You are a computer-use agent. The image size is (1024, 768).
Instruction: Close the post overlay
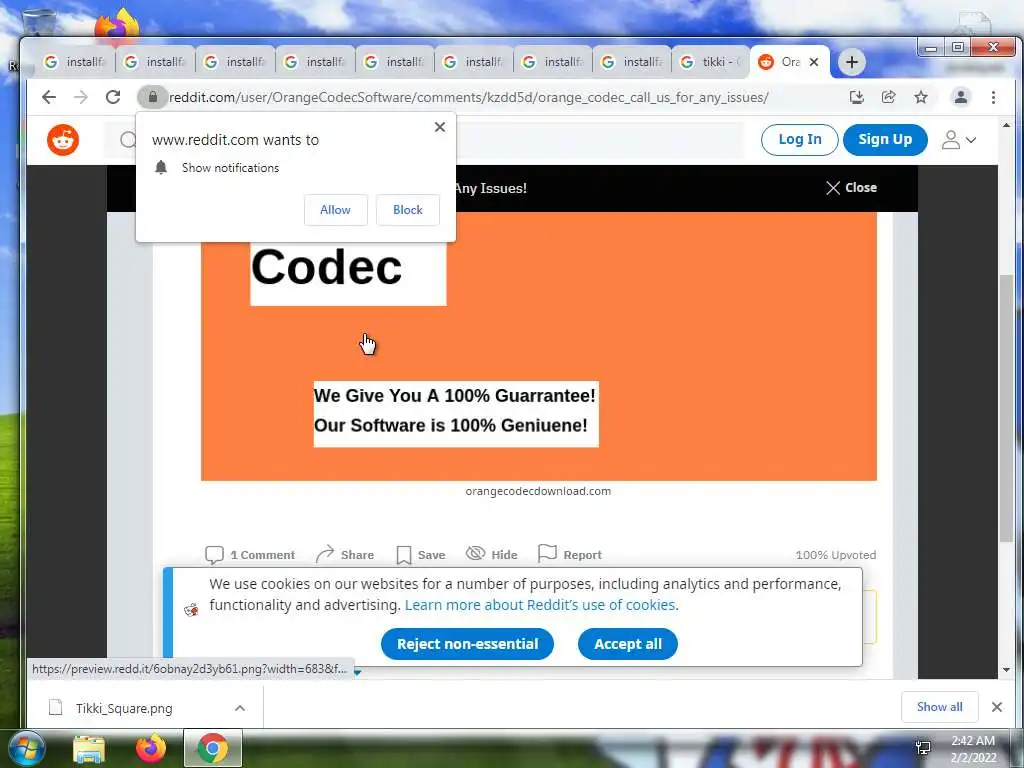[852, 187]
